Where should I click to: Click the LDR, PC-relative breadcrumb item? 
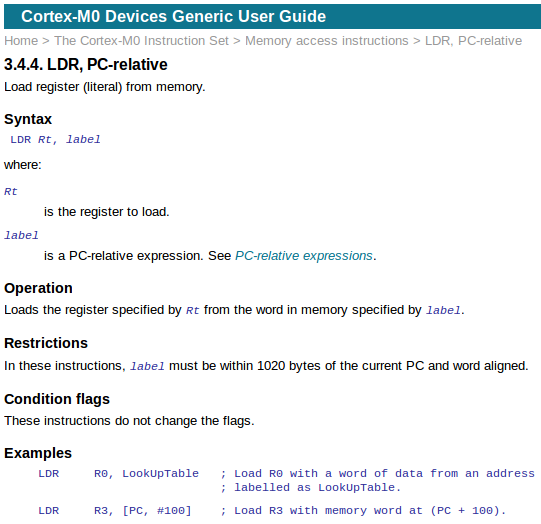pos(473,41)
